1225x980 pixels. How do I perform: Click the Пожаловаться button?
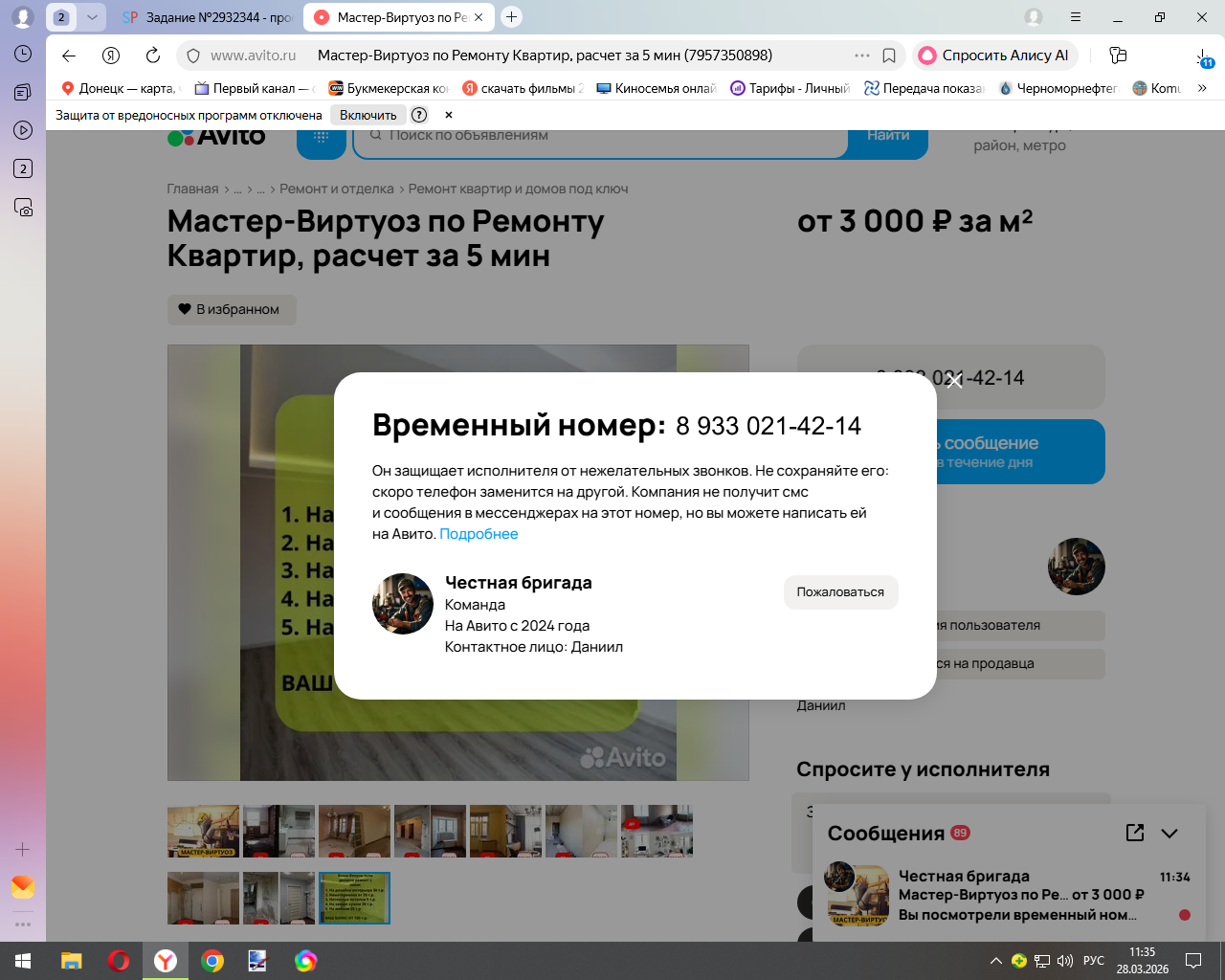840,591
